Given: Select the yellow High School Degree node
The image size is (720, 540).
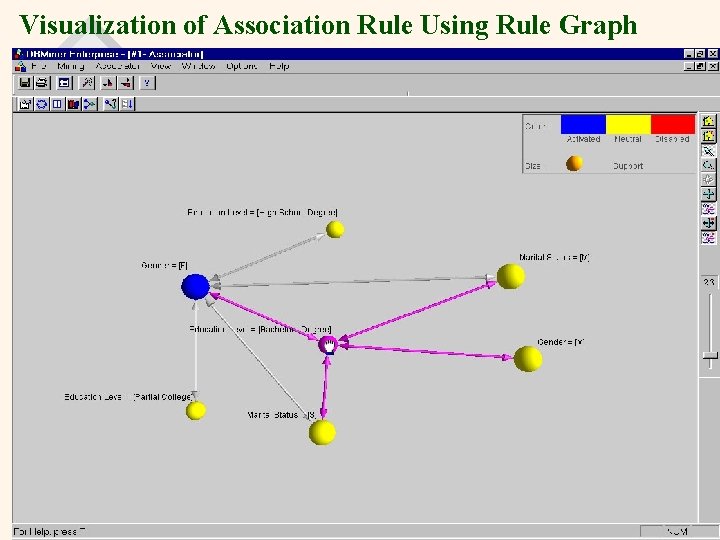Looking at the screenshot, I should (x=335, y=229).
